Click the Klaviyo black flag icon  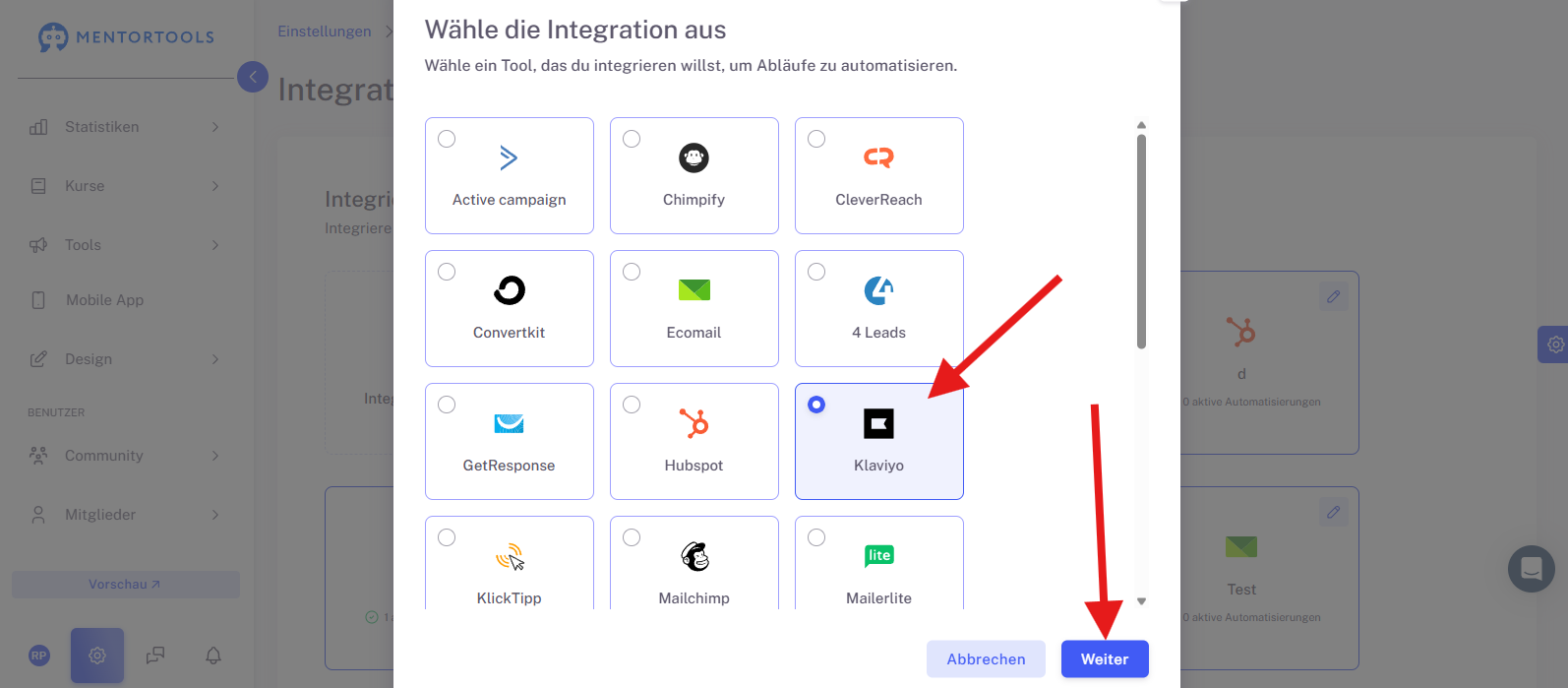coord(878,423)
